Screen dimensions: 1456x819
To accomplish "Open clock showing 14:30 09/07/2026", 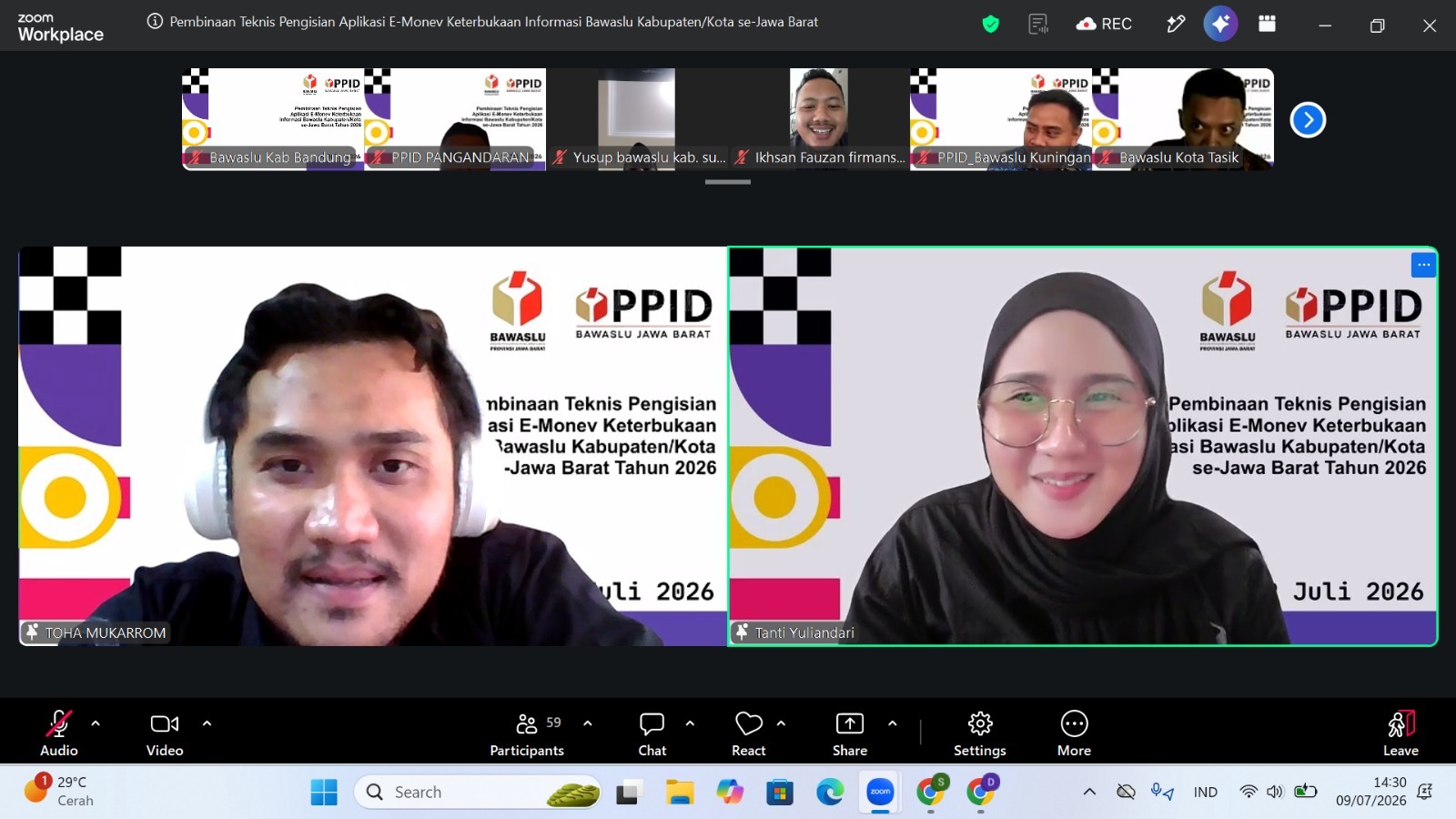I will point(1371,792).
